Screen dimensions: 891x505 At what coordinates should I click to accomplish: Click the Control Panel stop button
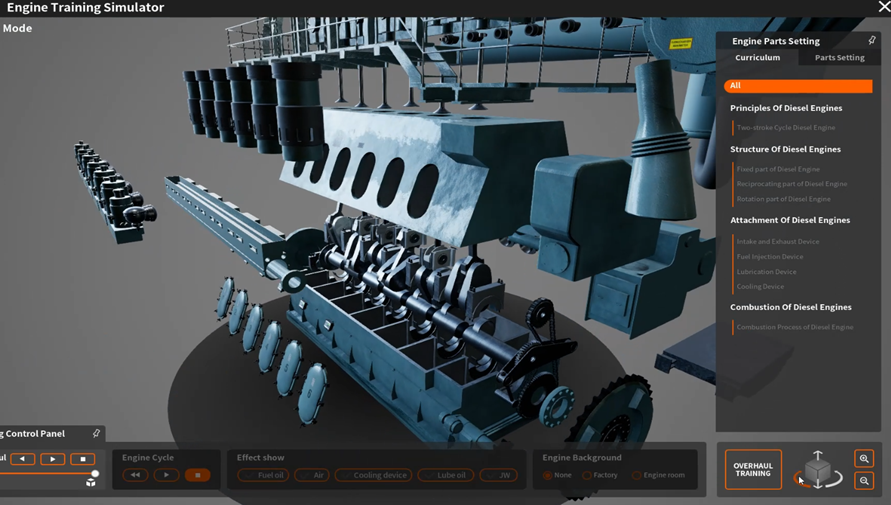[82, 458]
